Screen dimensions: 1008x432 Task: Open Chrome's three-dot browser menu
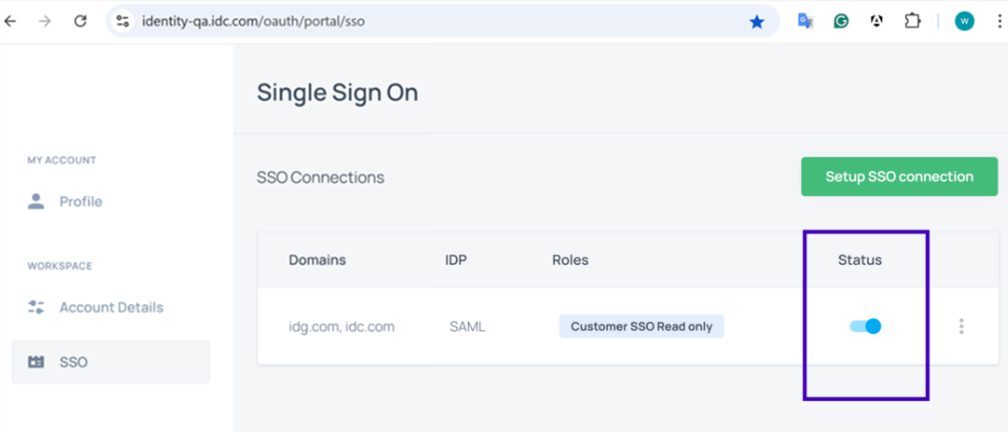click(998, 21)
